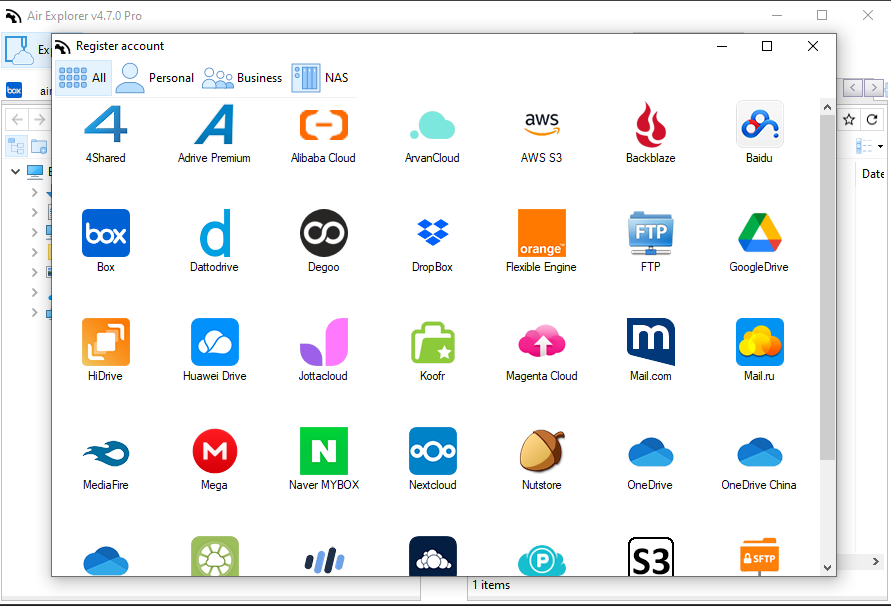The height and width of the screenshot is (606, 891).
Task: Select the Koofr icon
Action: pyautogui.click(x=432, y=350)
